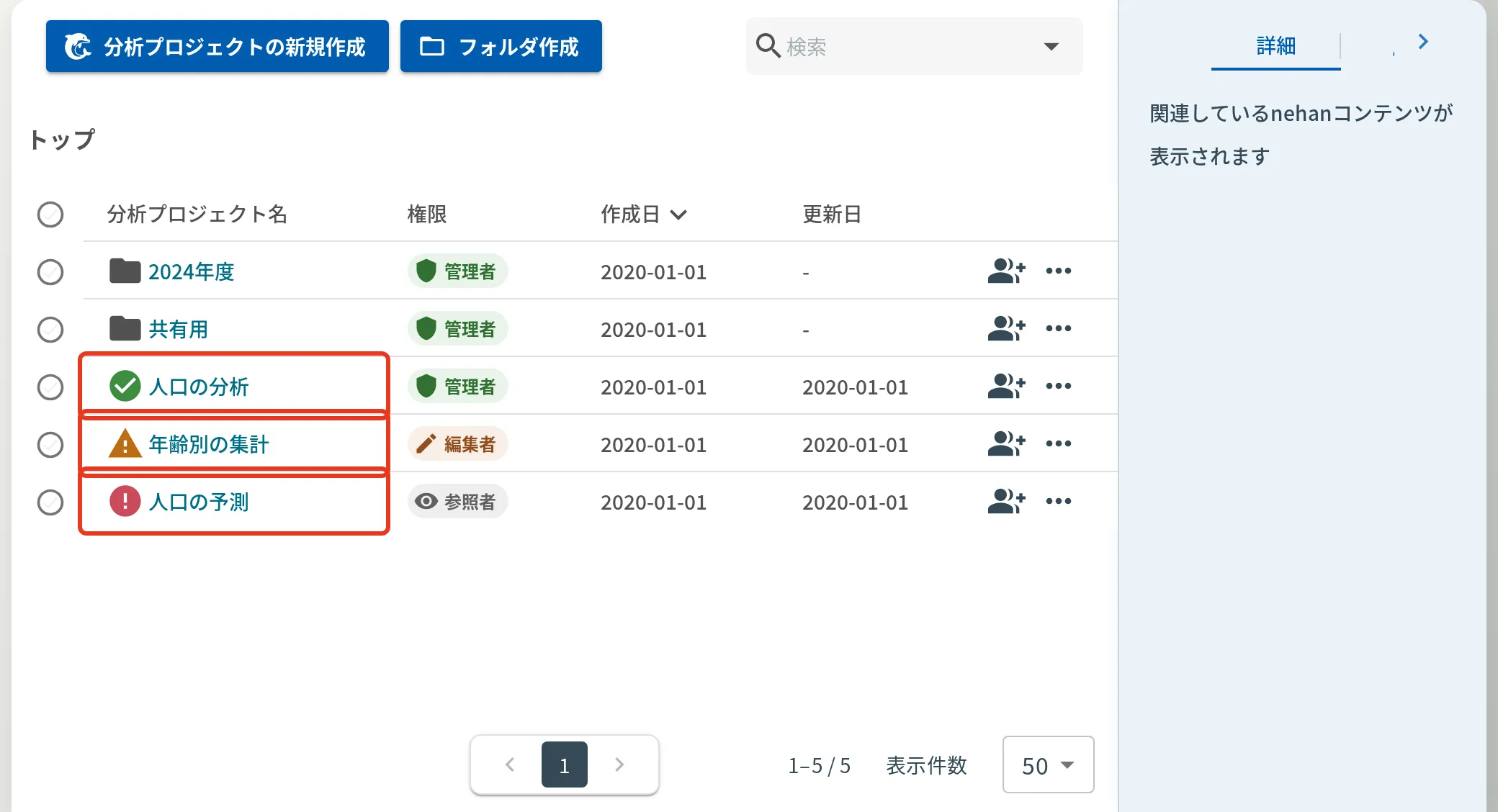The width and height of the screenshot is (1498, 812).
Task: Click the 編集者 permission badge
Action: [x=458, y=444]
